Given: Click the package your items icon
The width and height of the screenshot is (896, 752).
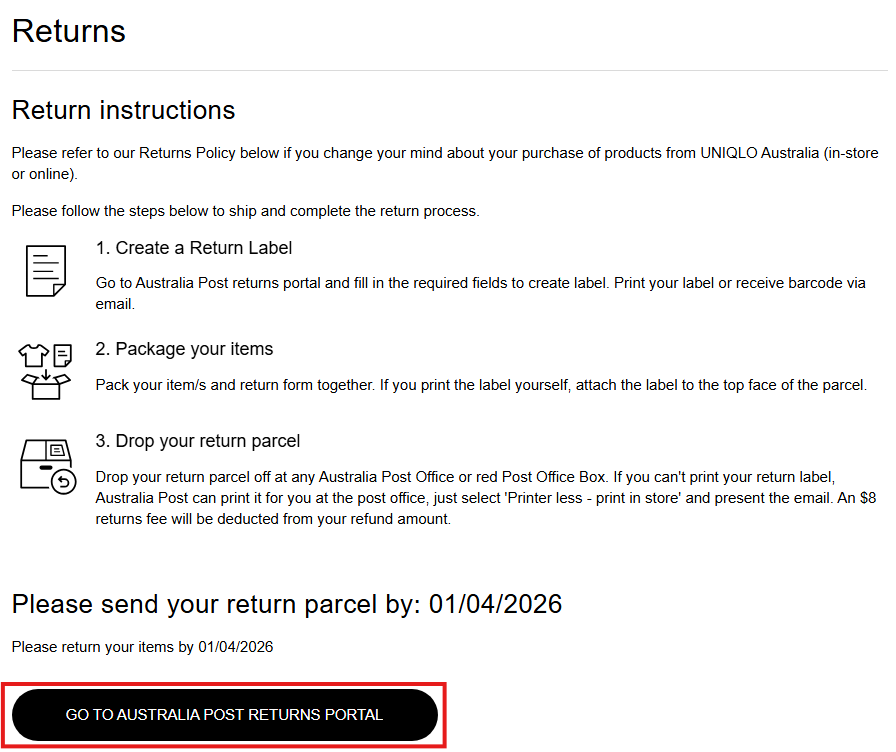Looking at the screenshot, I should (x=46, y=371).
